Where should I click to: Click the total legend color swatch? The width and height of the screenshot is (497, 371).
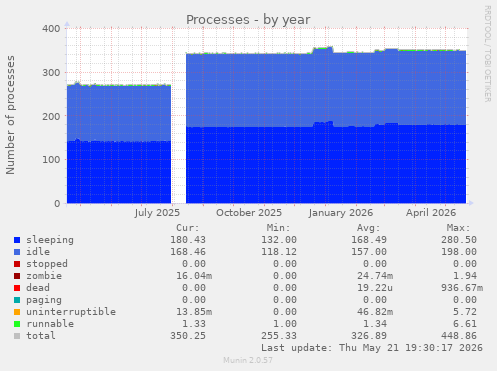click(17, 336)
